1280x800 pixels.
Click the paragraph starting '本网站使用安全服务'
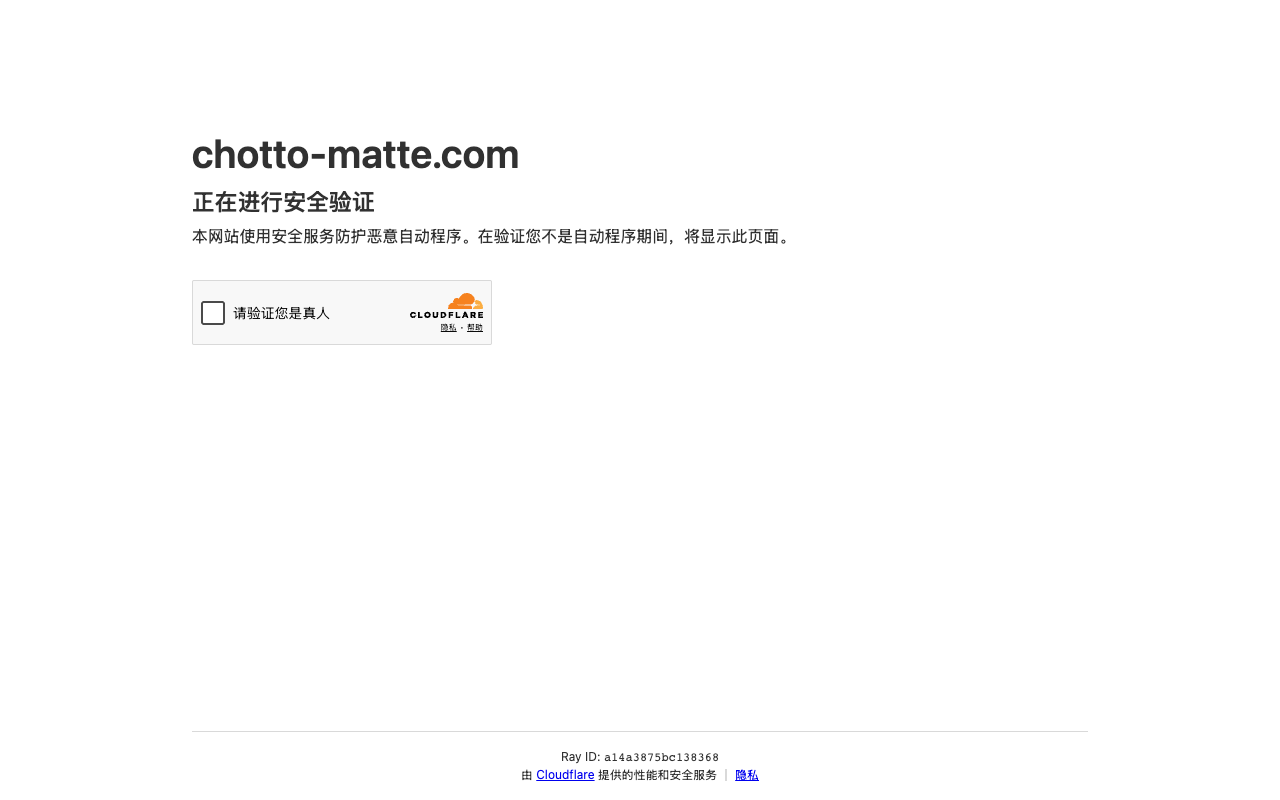pos(493,237)
